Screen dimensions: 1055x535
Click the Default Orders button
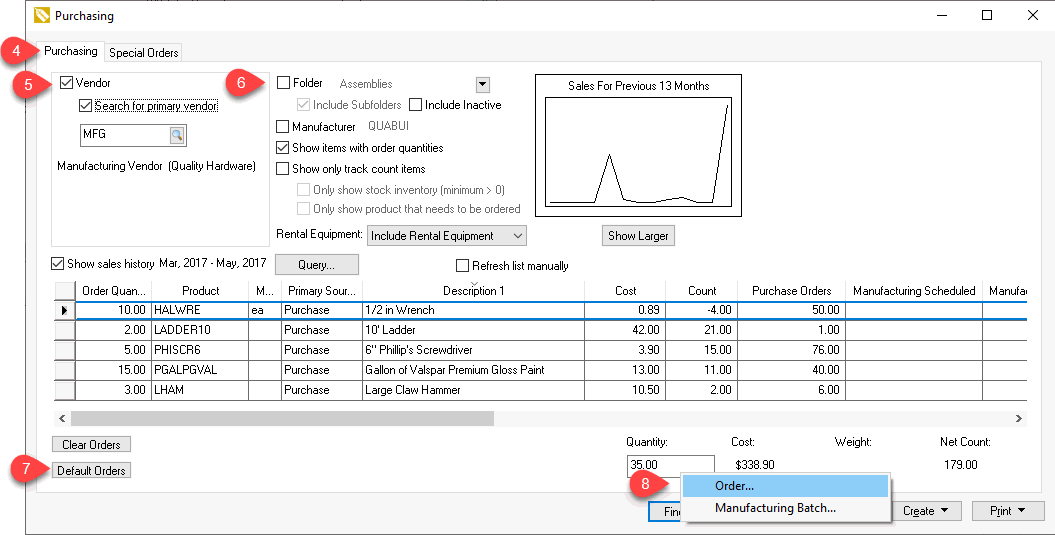92,470
